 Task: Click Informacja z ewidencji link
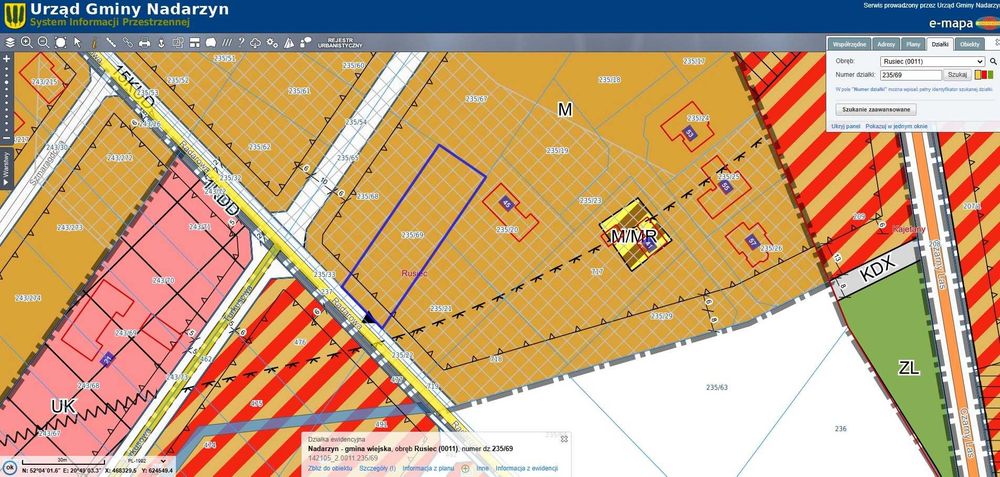click(x=527, y=469)
